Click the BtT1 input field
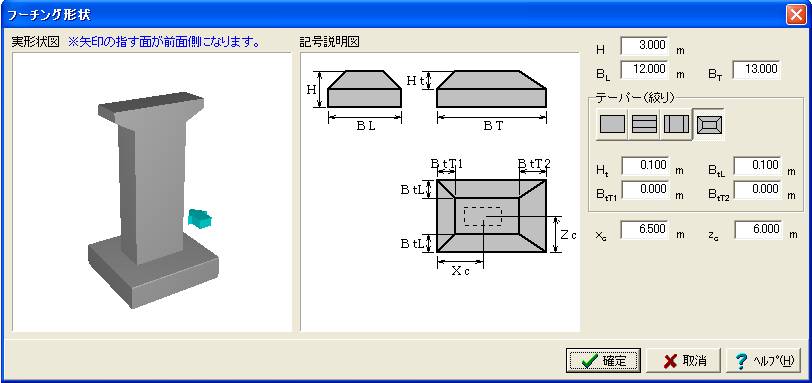 point(645,190)
